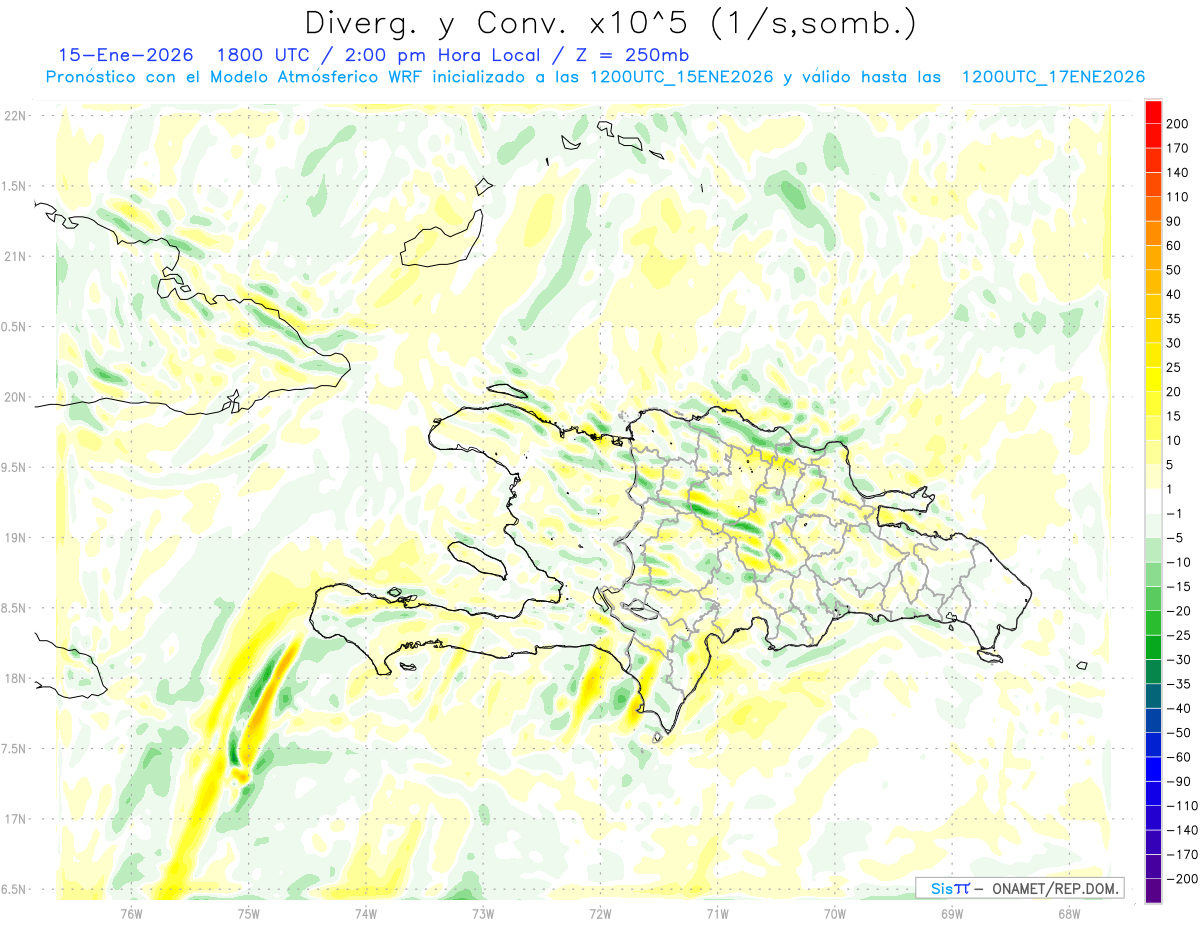Click the '74W' longitude label
1200x927 pixels.
366,913
